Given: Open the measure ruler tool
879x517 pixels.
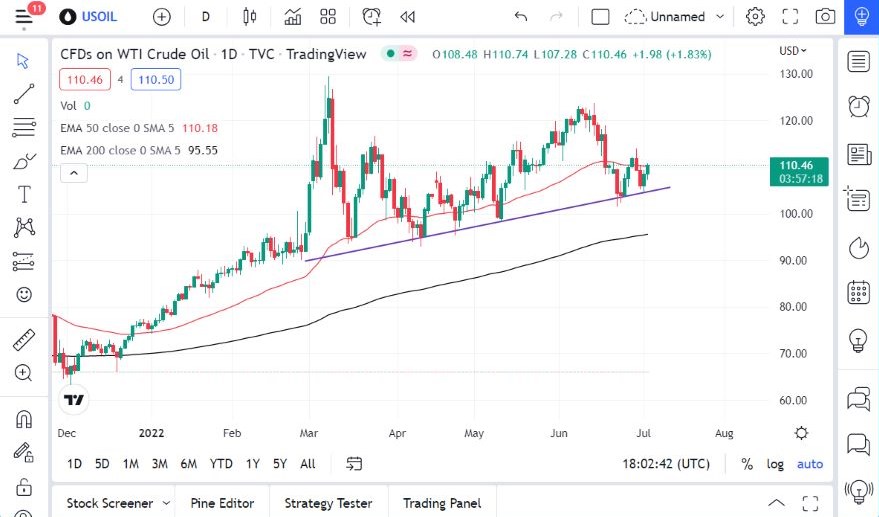Looking at the screenshot, I should pos(24,340).
